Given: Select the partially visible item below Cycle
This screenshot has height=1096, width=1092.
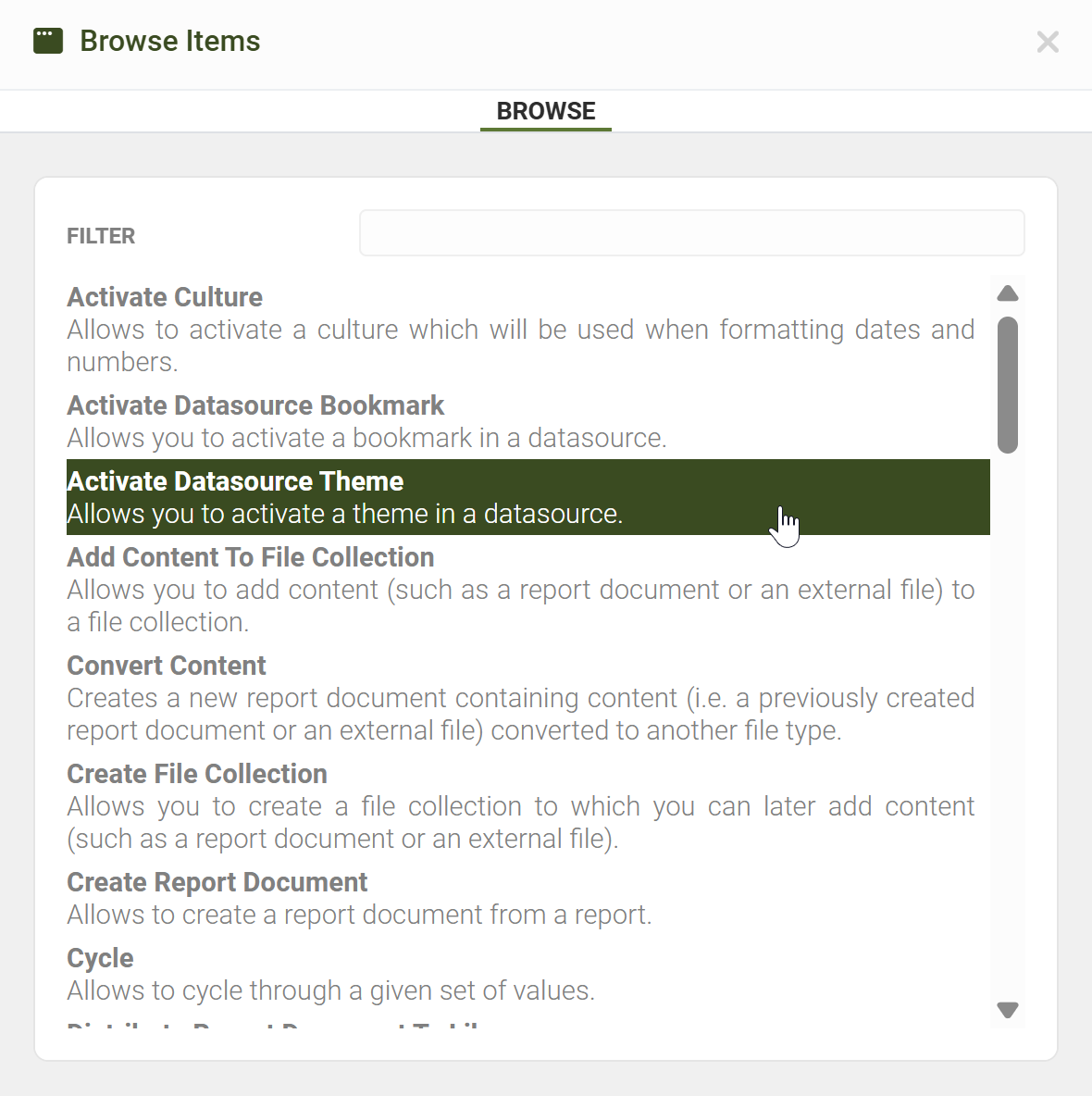Looking at the screenshot, I should [278, 1026].
